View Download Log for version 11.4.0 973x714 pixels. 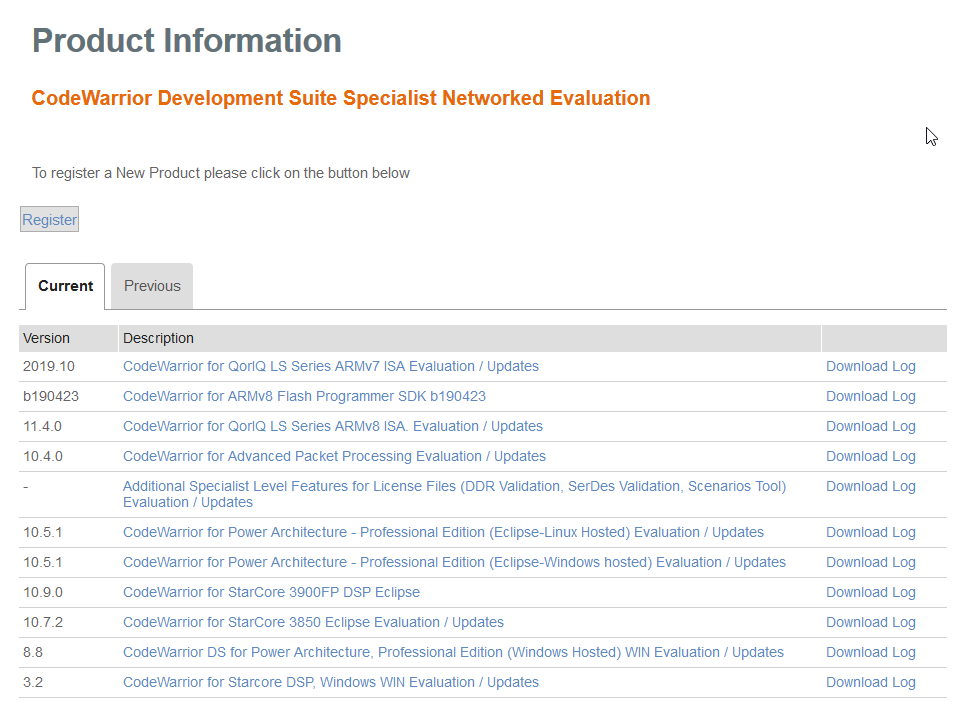pos(870,427)
